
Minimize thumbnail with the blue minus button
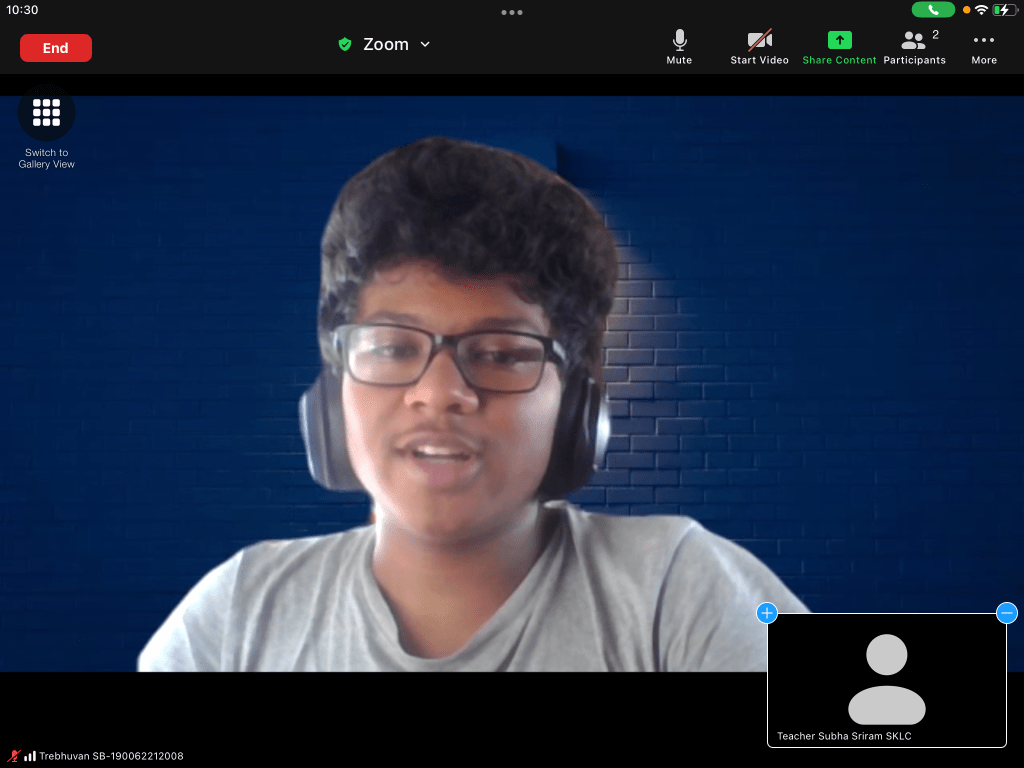coord(1007,613)
